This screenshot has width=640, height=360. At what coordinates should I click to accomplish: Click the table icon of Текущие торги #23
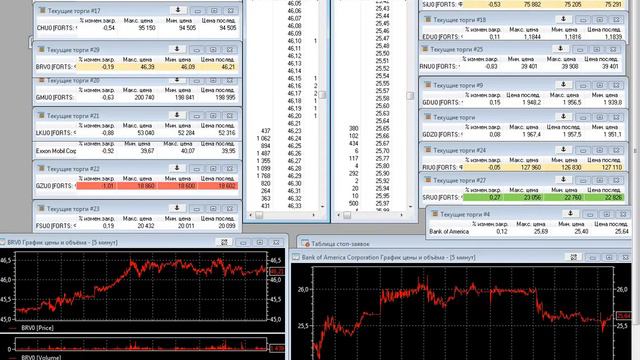[x=41, y=208]
